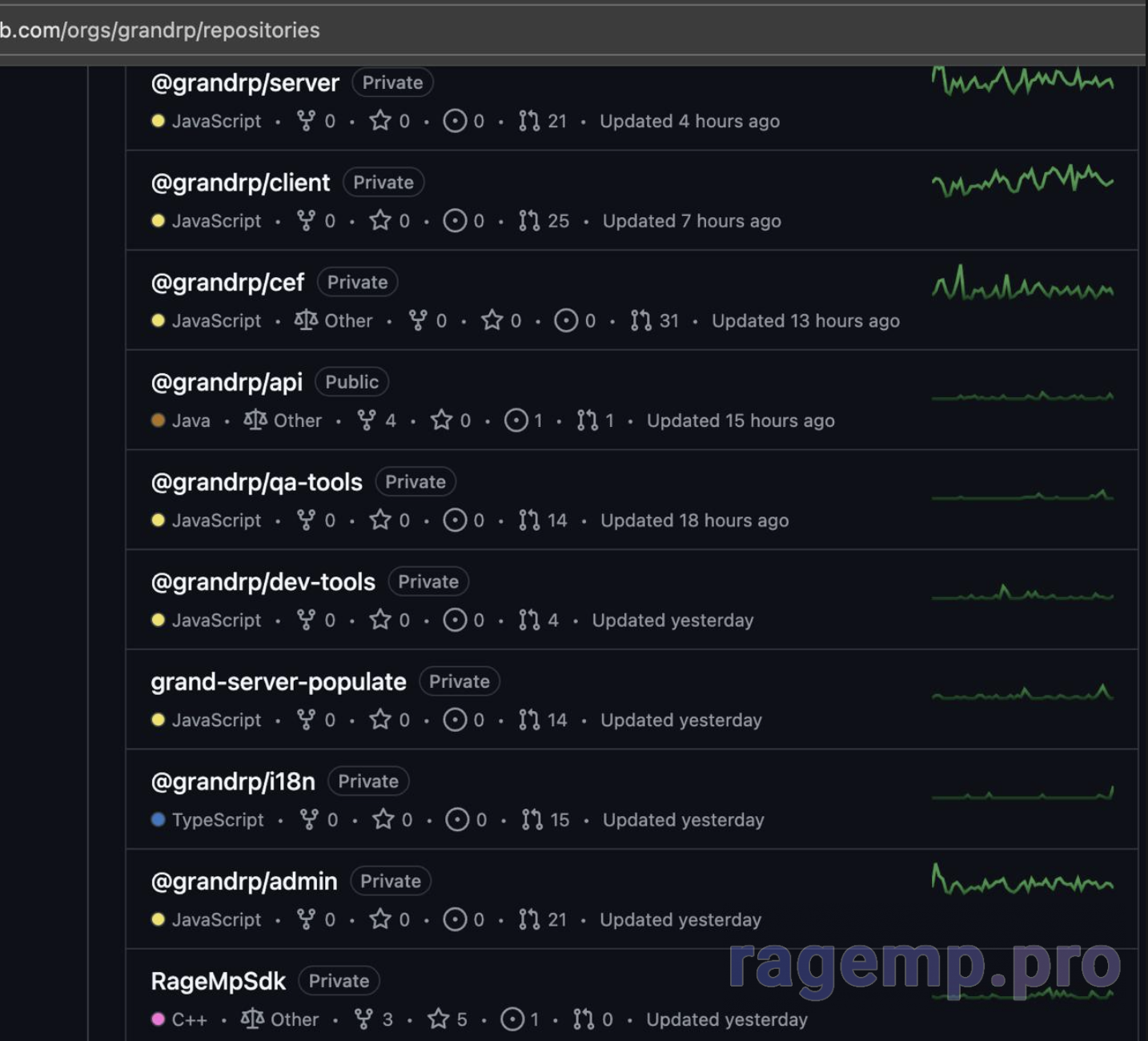Screen dimensions: 1148x1041
Task: Click the activity graph for @grandrp/server
Action: [x=1022, y=80]
